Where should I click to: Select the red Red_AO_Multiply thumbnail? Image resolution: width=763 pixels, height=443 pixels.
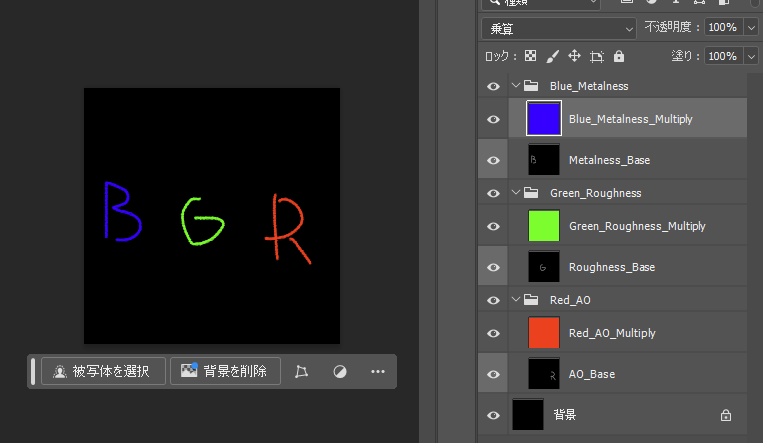tap(544, 332)
